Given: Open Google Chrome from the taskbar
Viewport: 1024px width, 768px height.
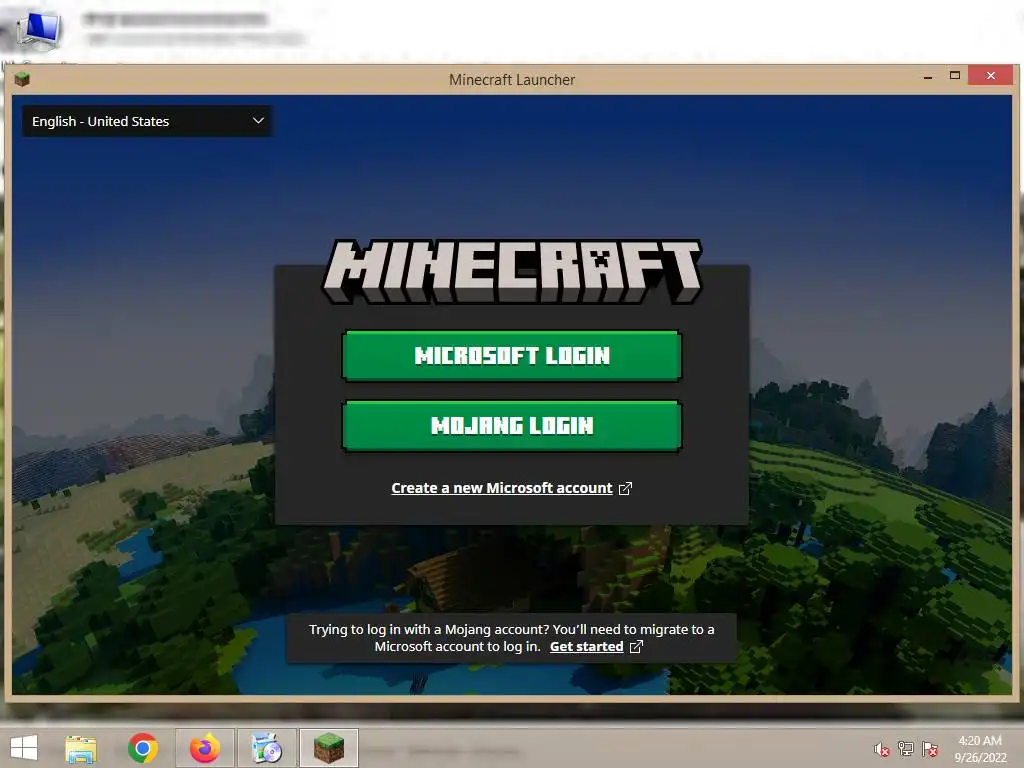Looking at the screenshot, I should [142, 748].
